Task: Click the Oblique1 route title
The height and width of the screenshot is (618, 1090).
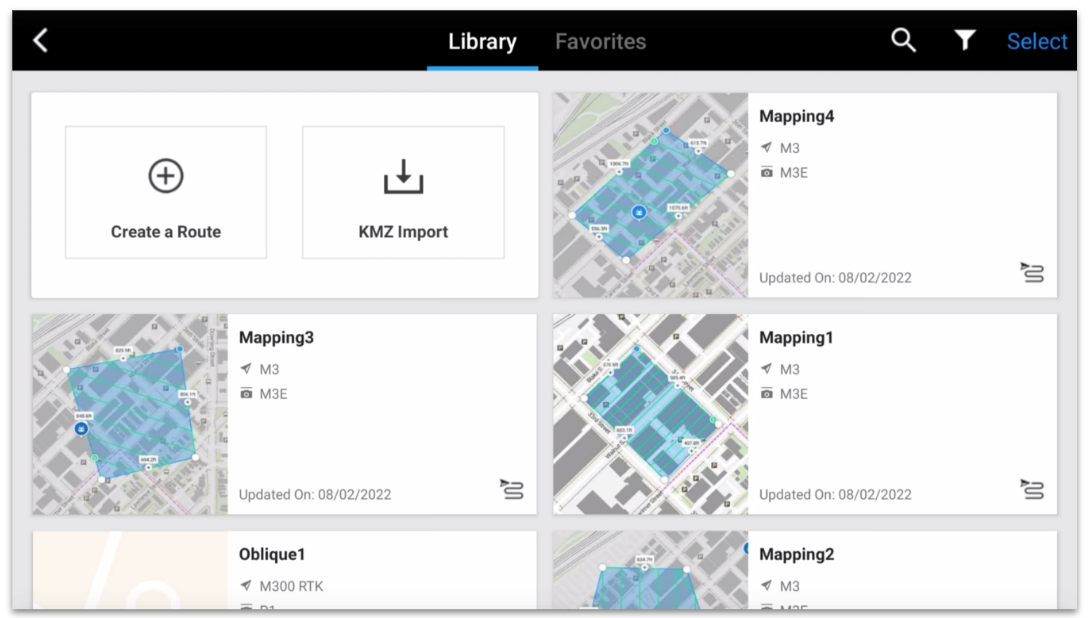Action: [272, 555]
